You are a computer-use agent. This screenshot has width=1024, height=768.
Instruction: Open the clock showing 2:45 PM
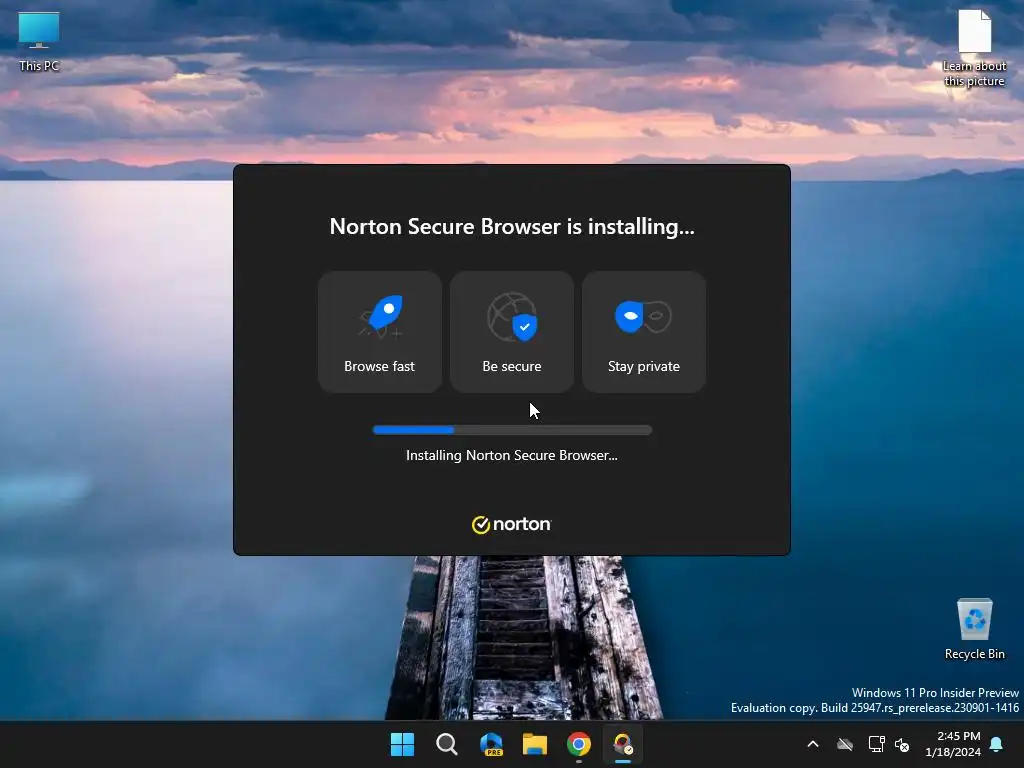[953, 744]
